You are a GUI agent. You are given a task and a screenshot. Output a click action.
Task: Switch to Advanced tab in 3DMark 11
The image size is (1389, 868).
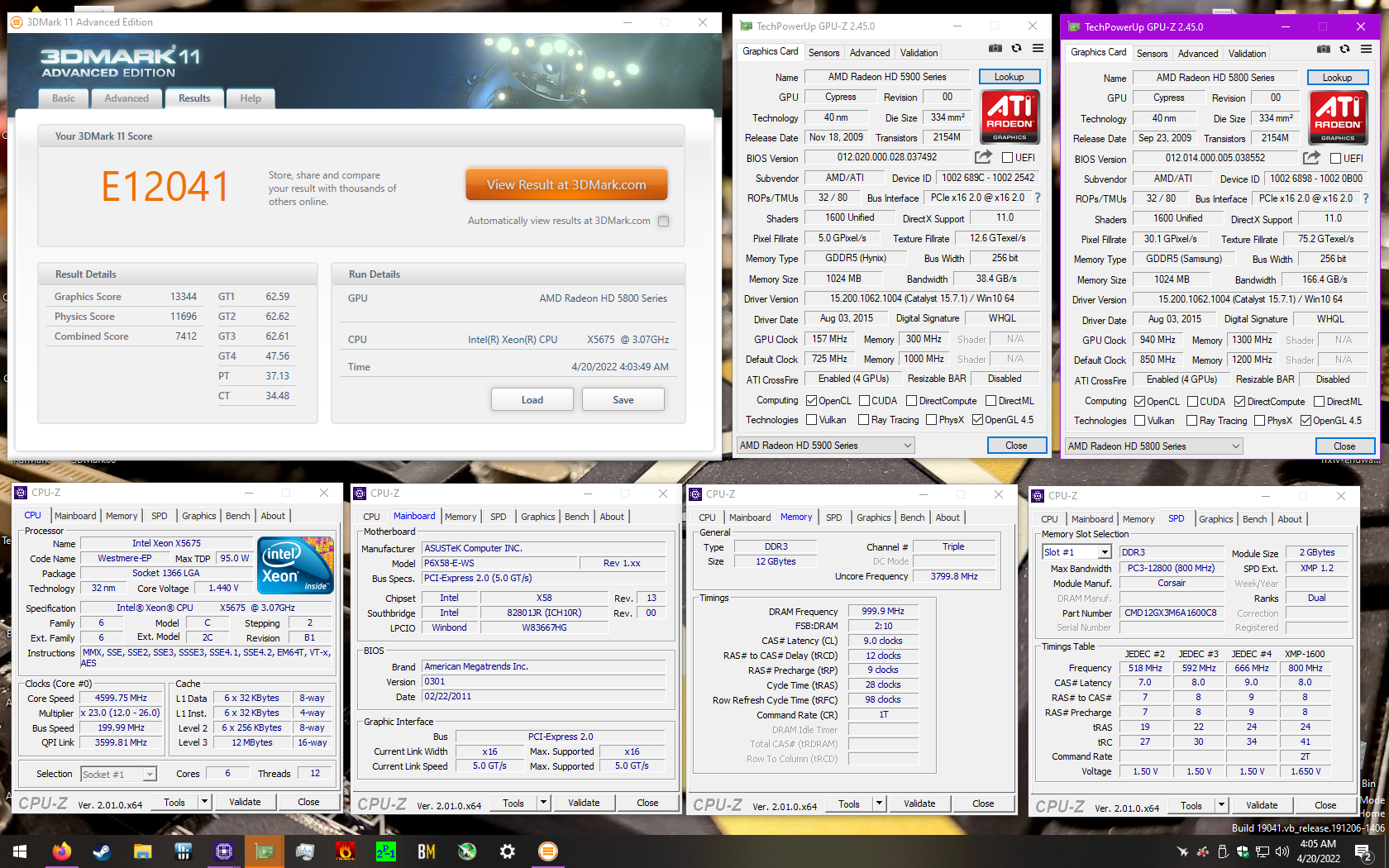point(126,98)
